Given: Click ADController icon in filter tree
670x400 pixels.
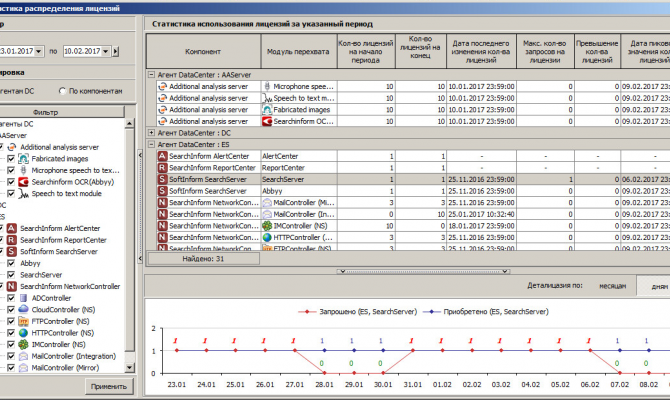Looking at the screenshot, I should click(x=23, y=298).
